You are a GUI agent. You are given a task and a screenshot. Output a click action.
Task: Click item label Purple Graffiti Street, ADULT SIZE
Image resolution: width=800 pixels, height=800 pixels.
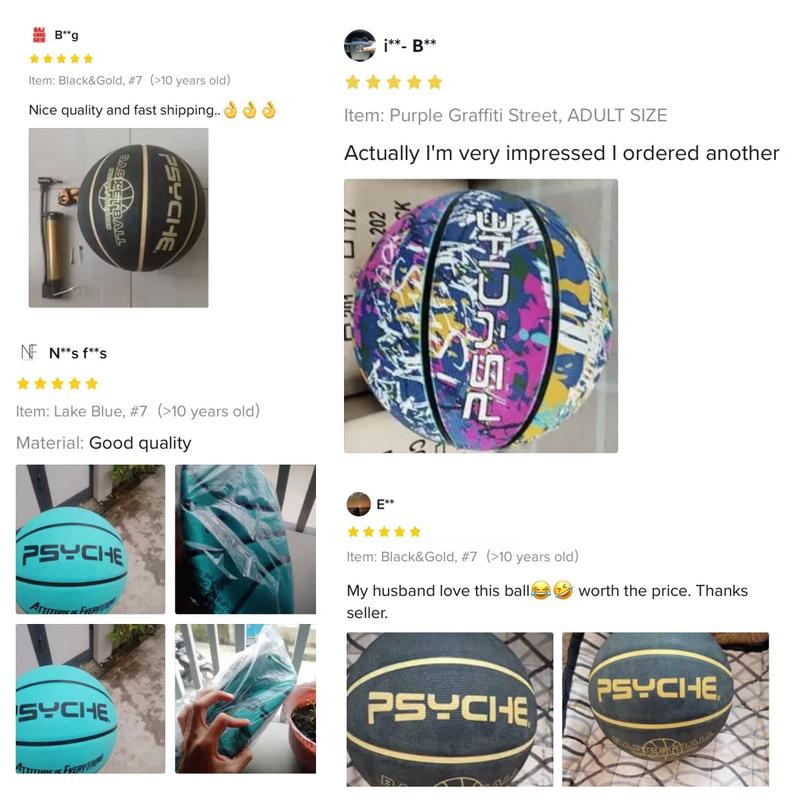[x=528, y=115]
